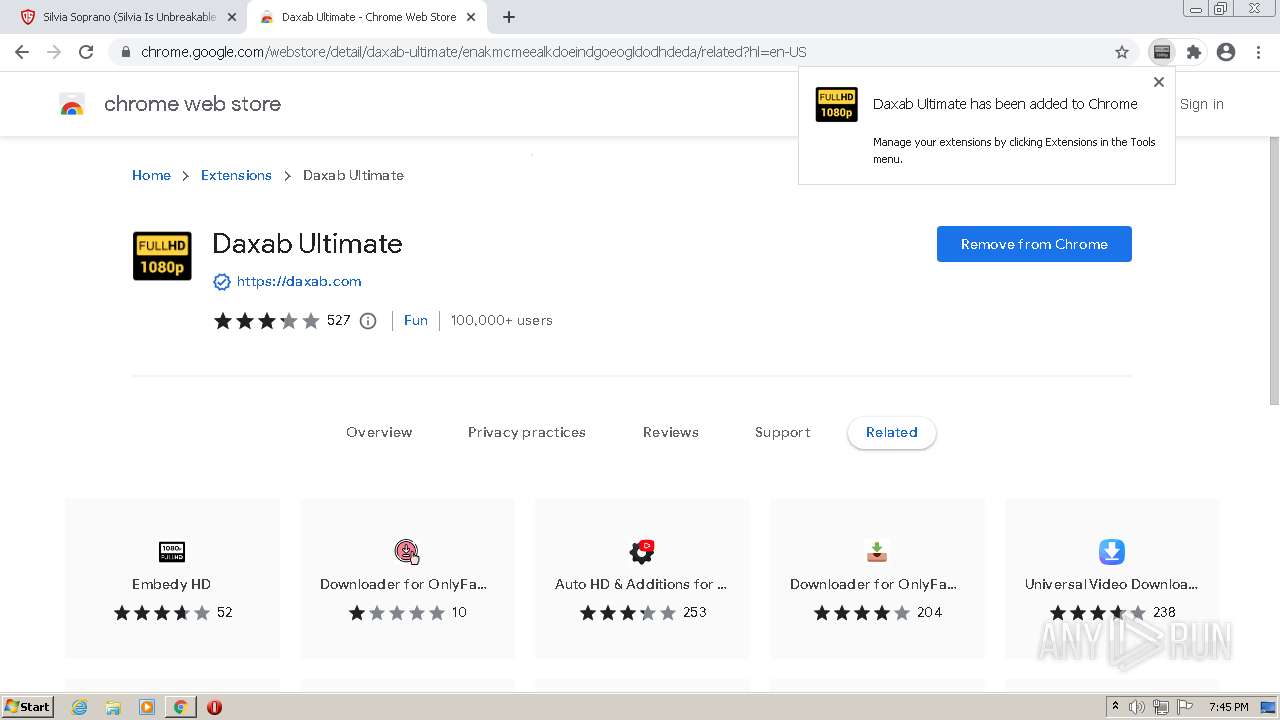
Task: Open the Extensions puzzle menu
Action: click(x=1193, y=52)
